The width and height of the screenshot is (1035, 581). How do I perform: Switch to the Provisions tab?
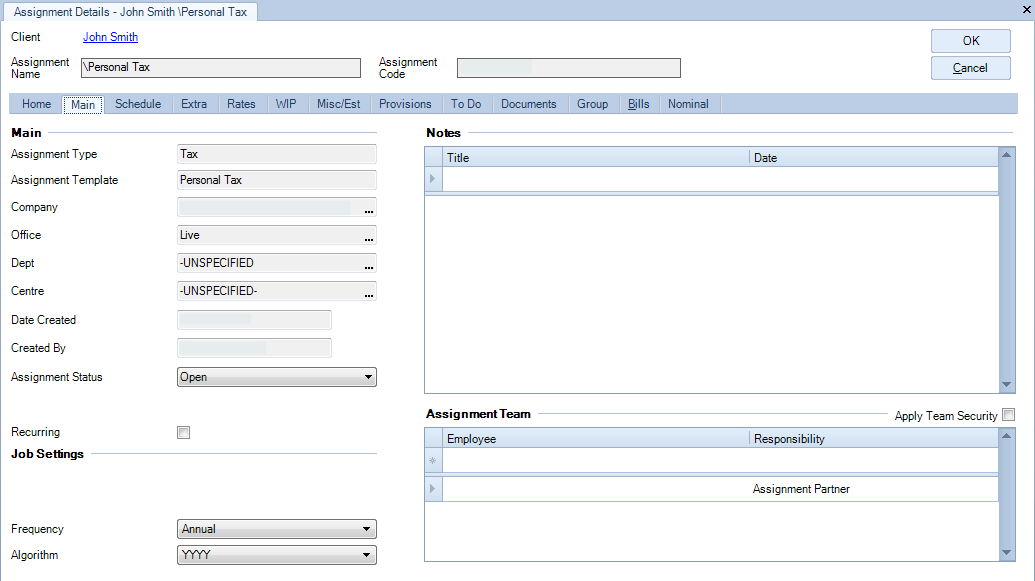click(405, 104)
